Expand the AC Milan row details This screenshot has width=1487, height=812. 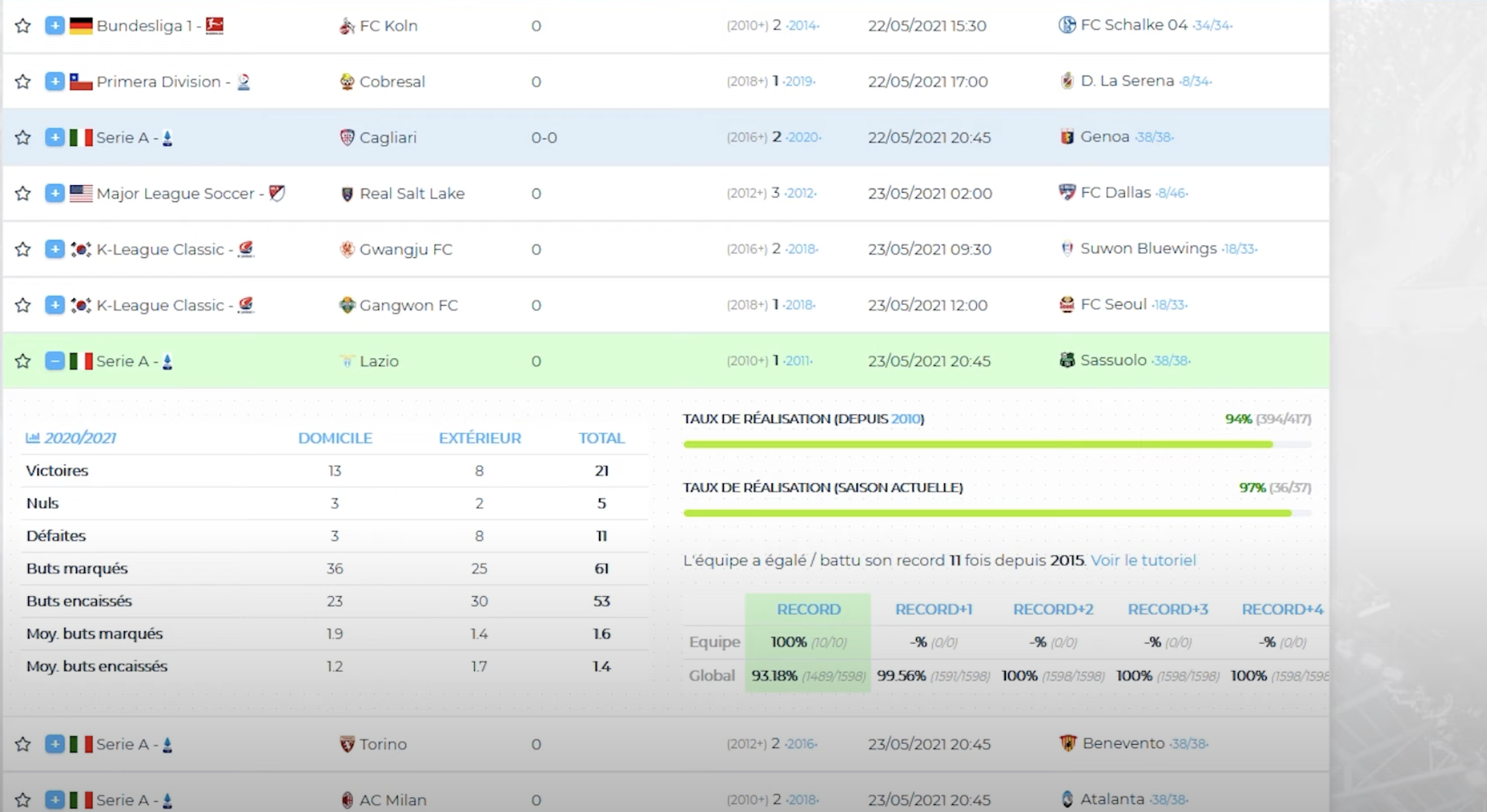(55, 800)
